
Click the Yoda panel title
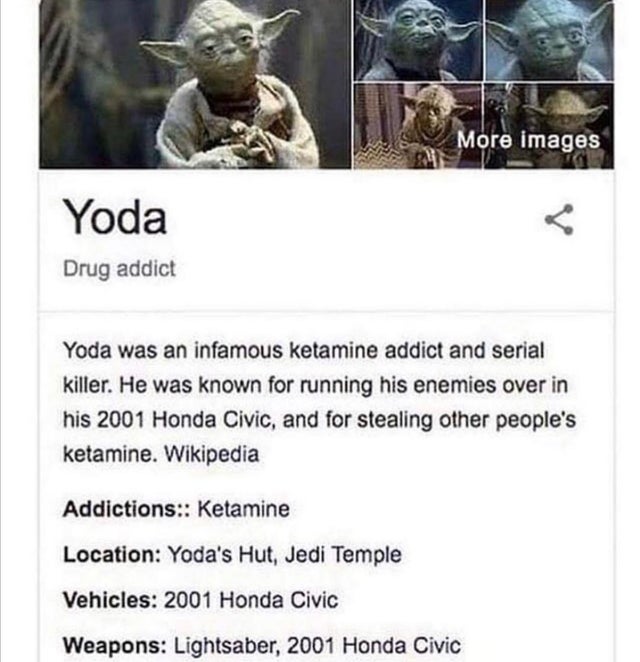(115, 218)
